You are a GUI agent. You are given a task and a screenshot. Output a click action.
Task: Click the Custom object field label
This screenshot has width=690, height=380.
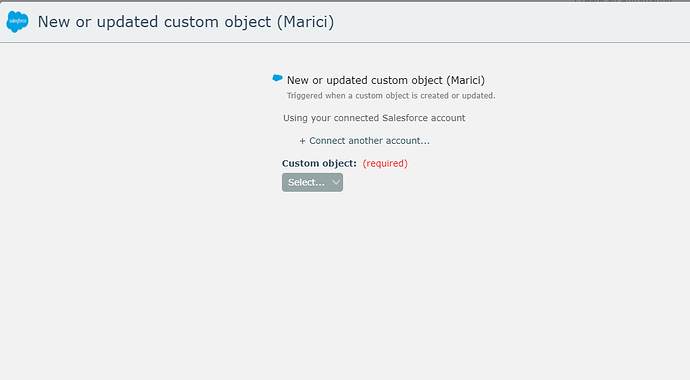[319, 163]
